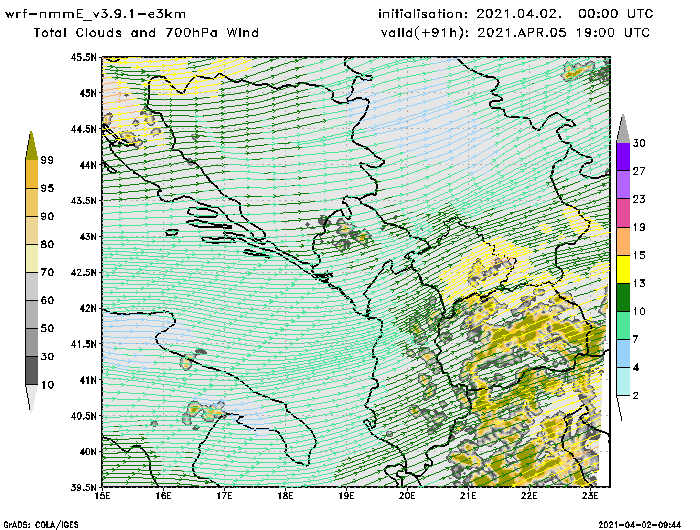The height and width of the screenshot is (530, 700).
Task: Click the 17E longitude label
Action: pos(225,496)
